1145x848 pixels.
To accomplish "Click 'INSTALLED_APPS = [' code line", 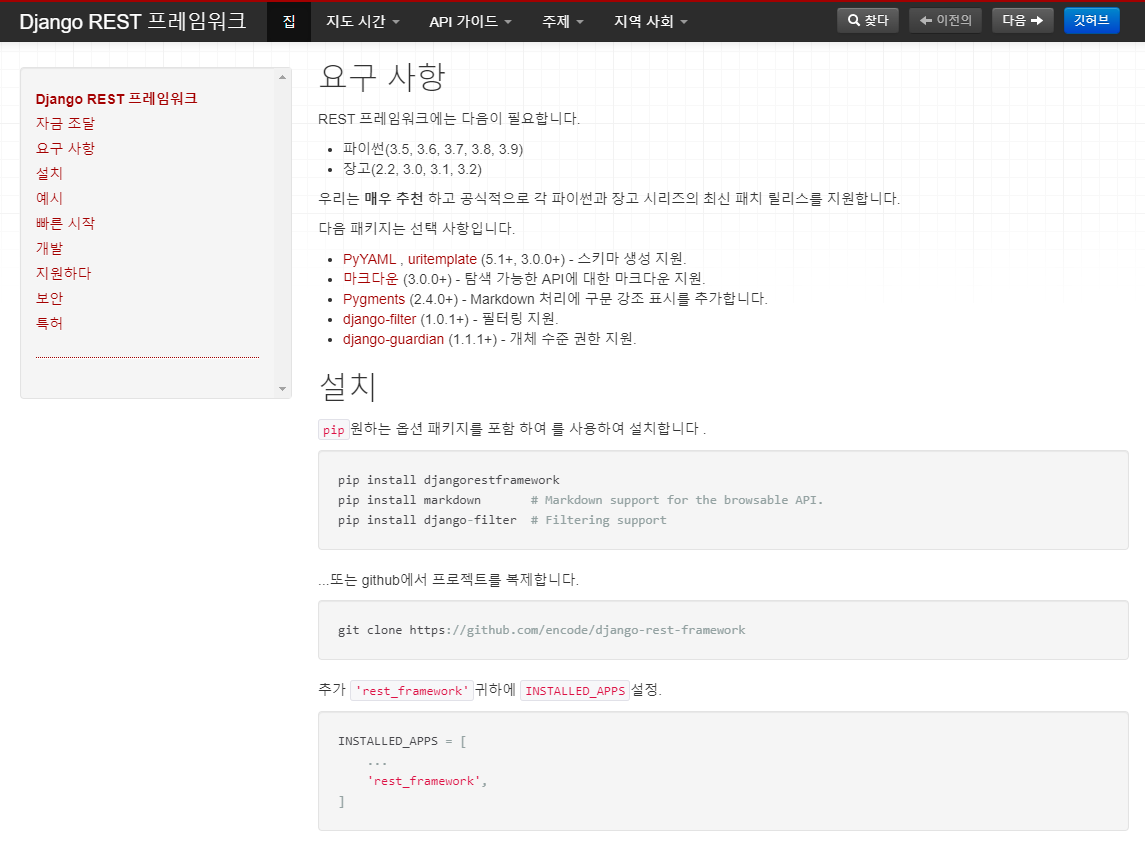I will [402, 741].
